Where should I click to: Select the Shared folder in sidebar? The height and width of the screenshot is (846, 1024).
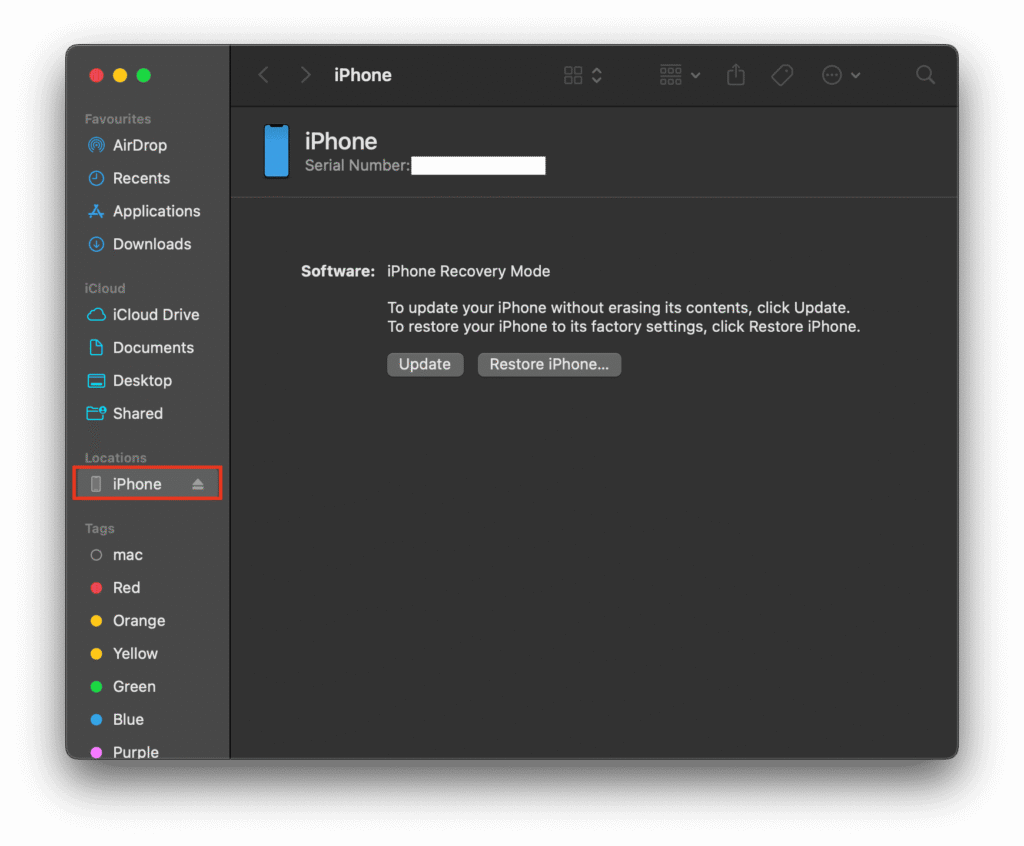tap(137, 413)
